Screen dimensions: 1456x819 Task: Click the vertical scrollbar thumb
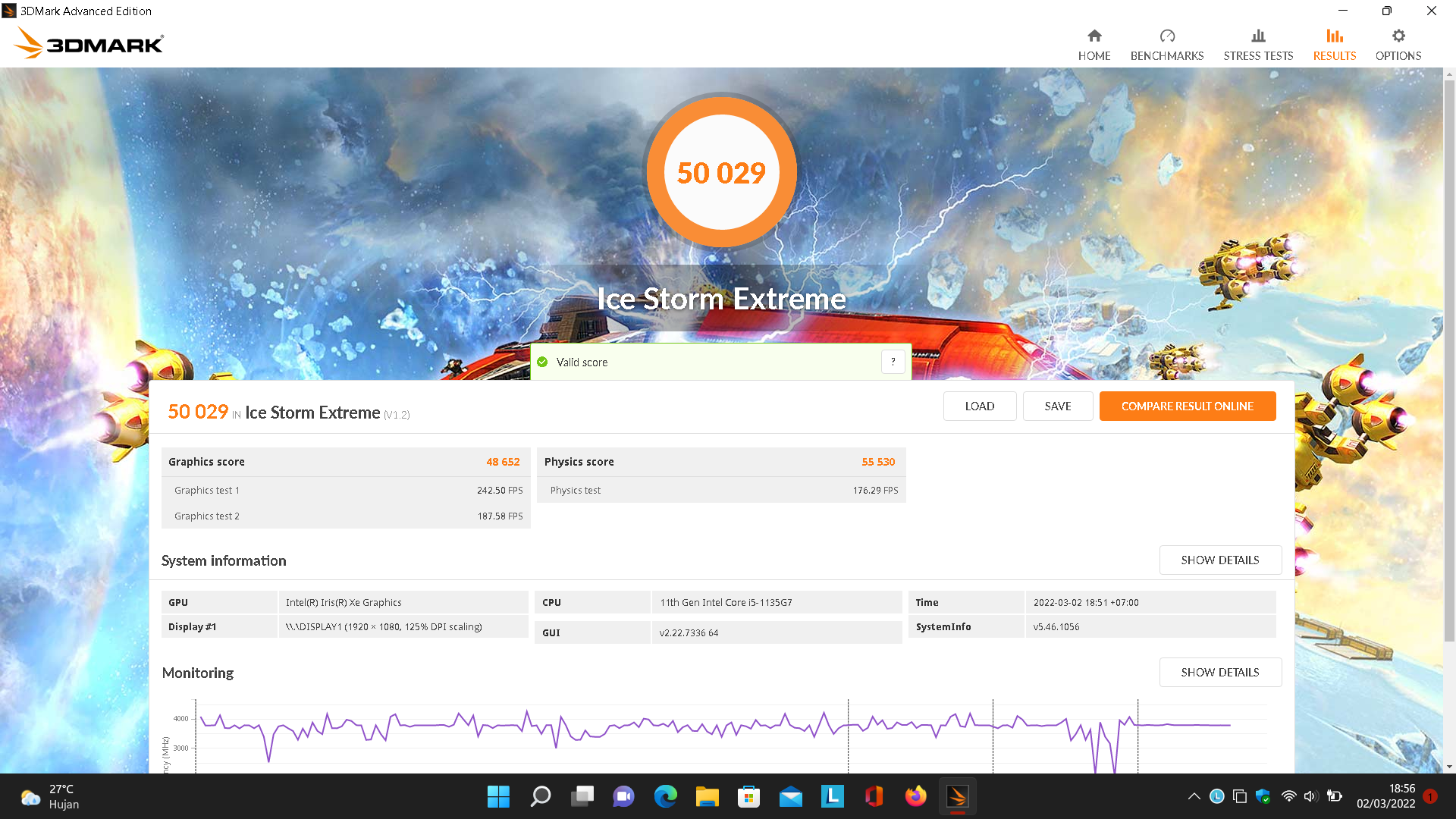(1449, 360)
